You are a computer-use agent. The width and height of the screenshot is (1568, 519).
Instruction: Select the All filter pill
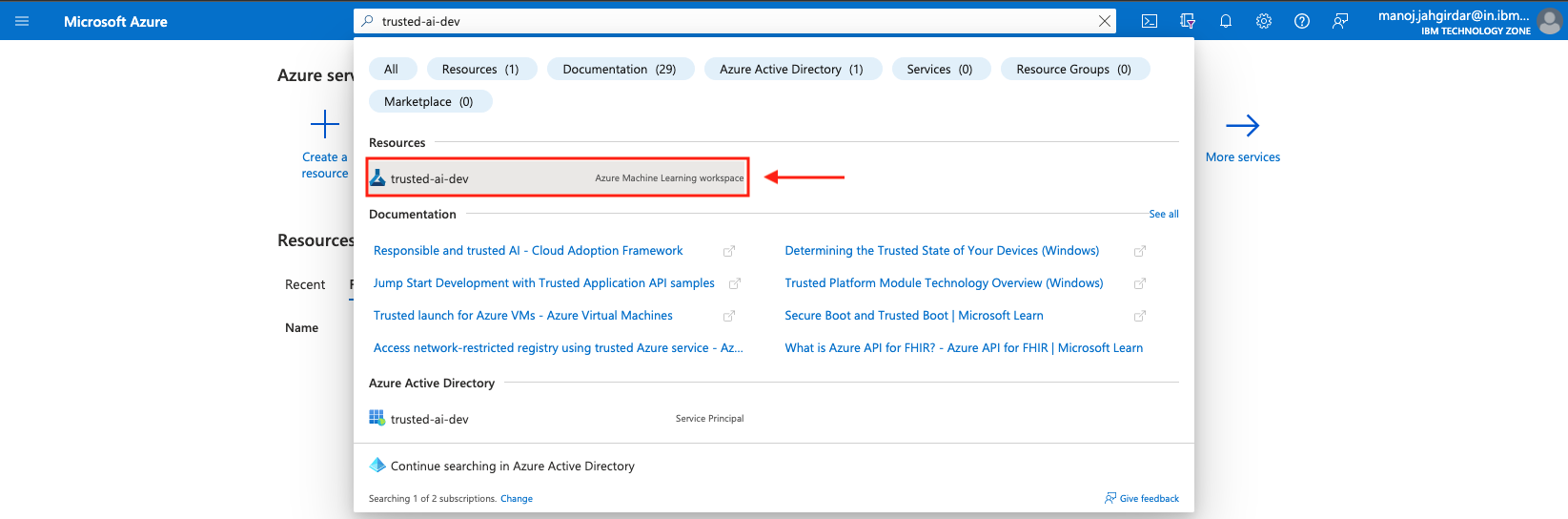pos(392,69)
